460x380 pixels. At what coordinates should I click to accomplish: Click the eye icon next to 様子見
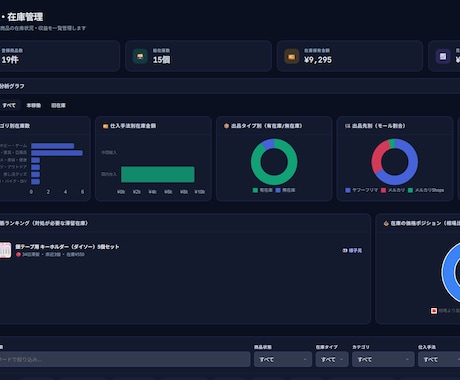pos(345,250)
